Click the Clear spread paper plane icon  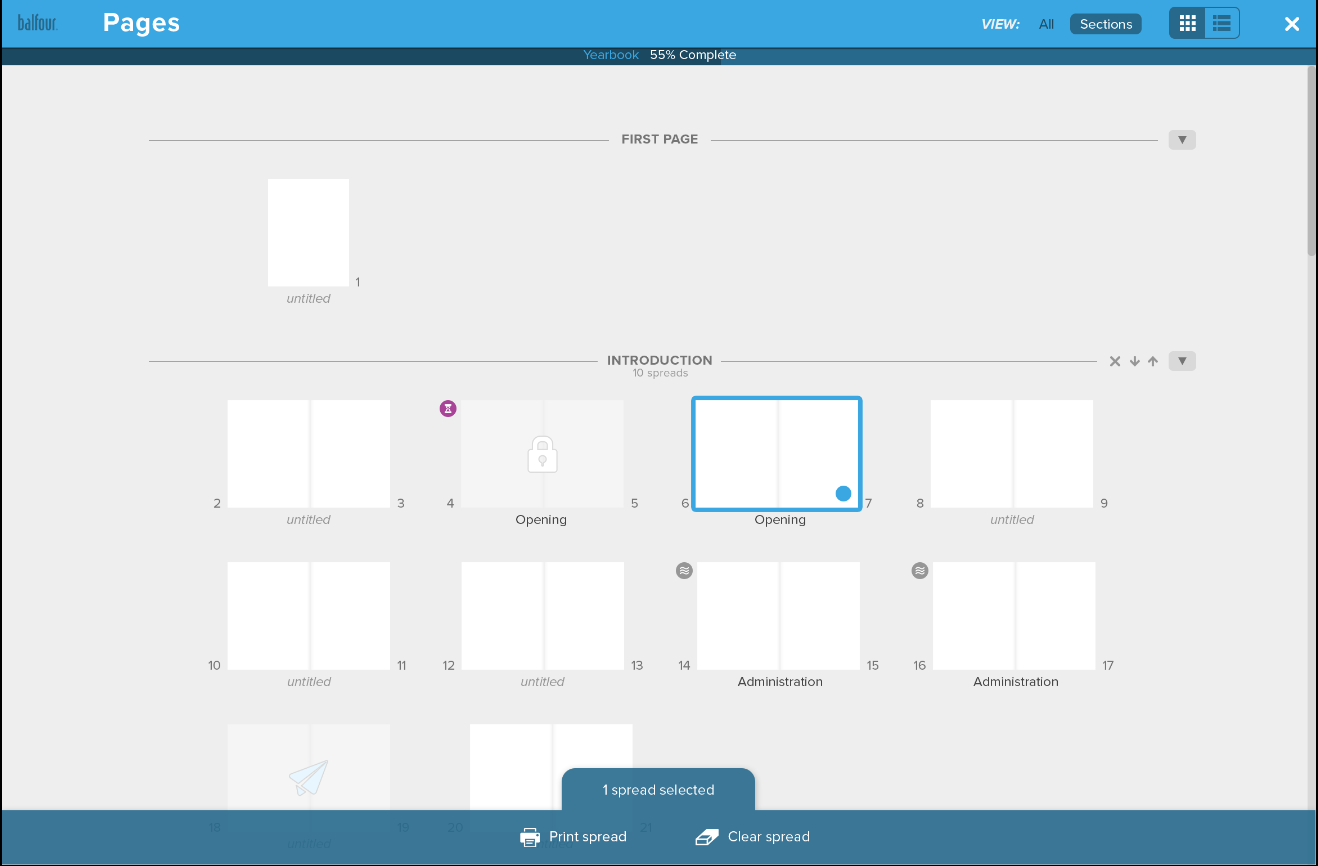click(708, 836)
